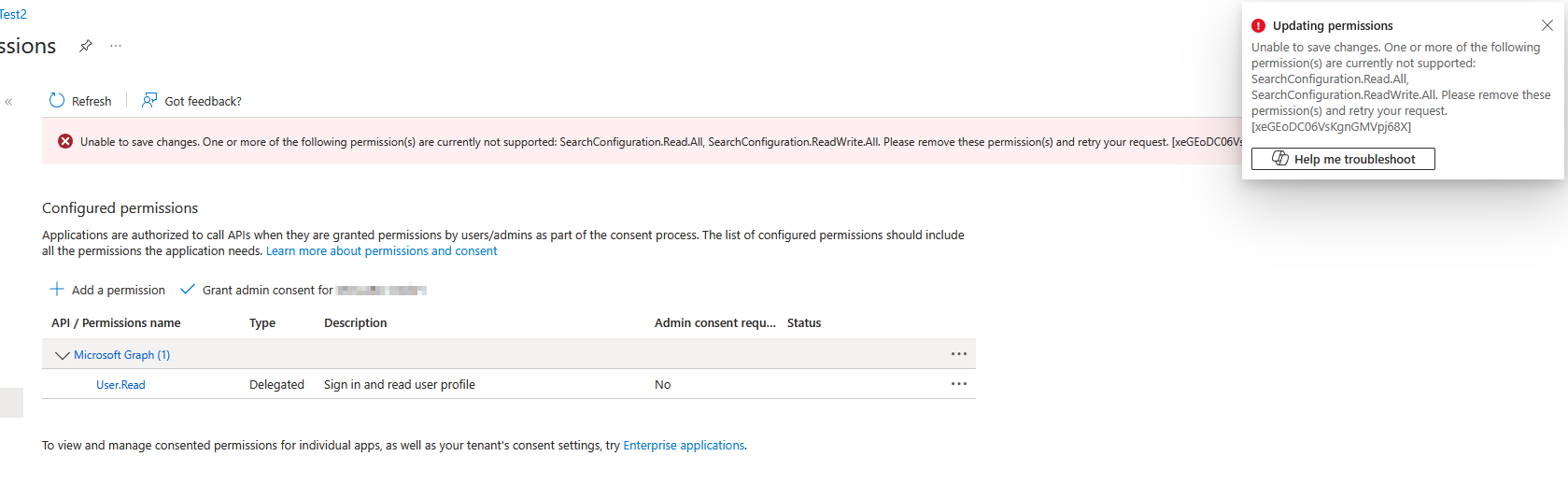Open the ellipsis menu beside the page title
Screen dimensions: 1568x499
[x=116, y=46]
